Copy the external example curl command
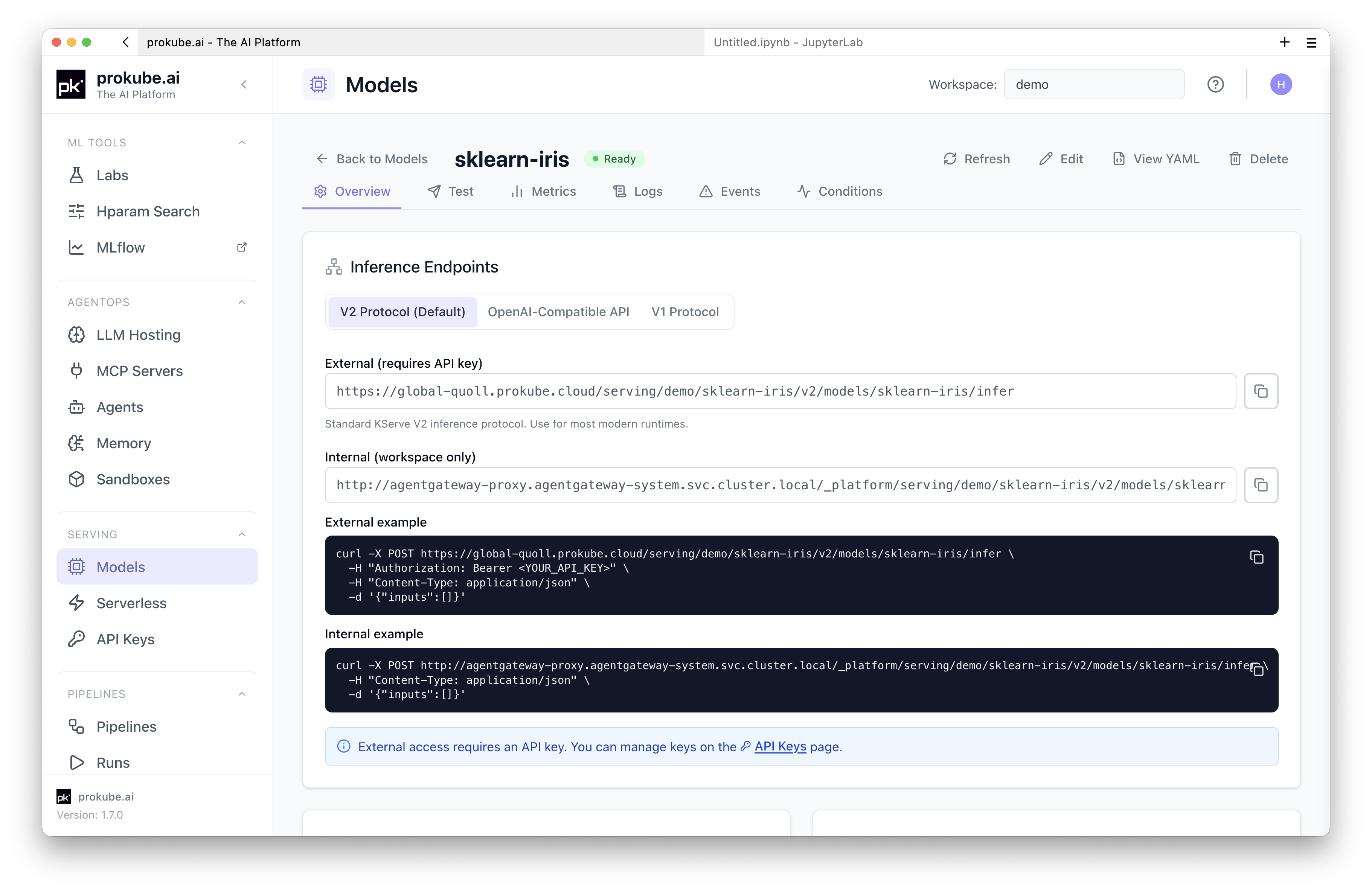The image size is (1372, 892). (x=1257, y=557)
